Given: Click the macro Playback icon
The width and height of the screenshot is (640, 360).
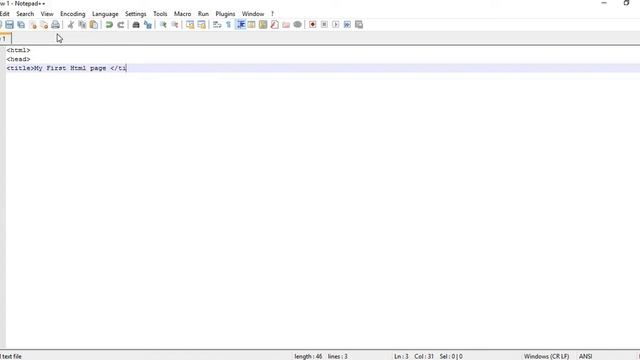Looking at the screenshot, I should tap(336, 24).
